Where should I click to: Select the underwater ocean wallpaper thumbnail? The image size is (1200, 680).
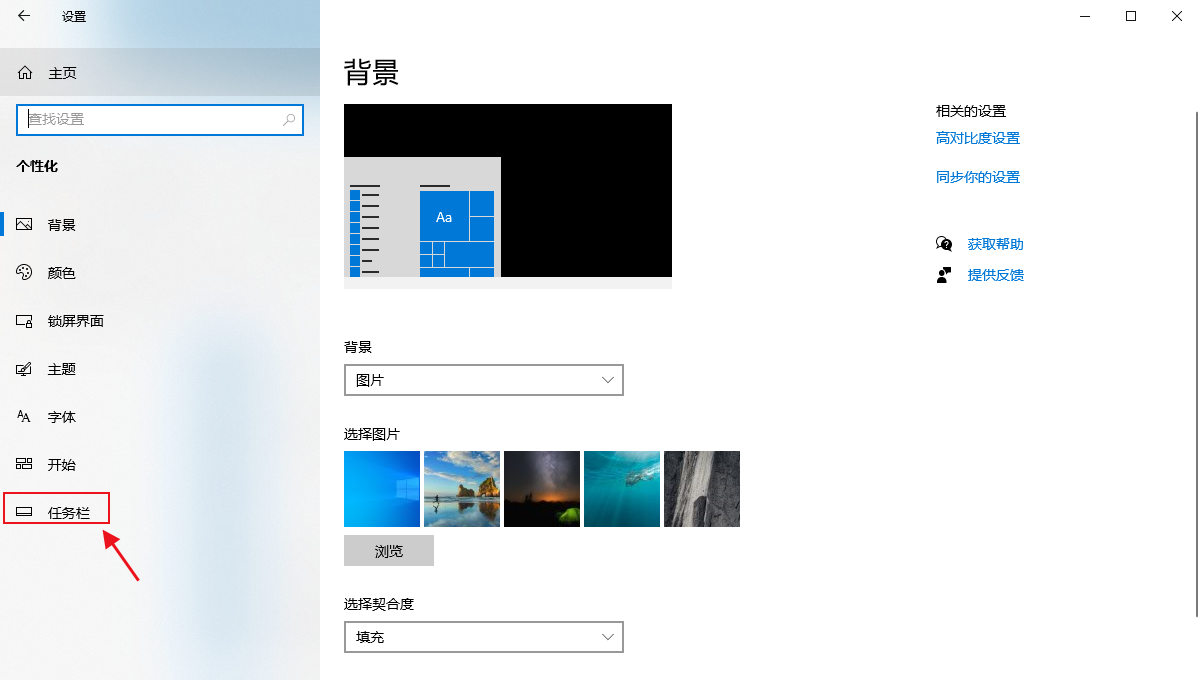(x=621, y=488)
